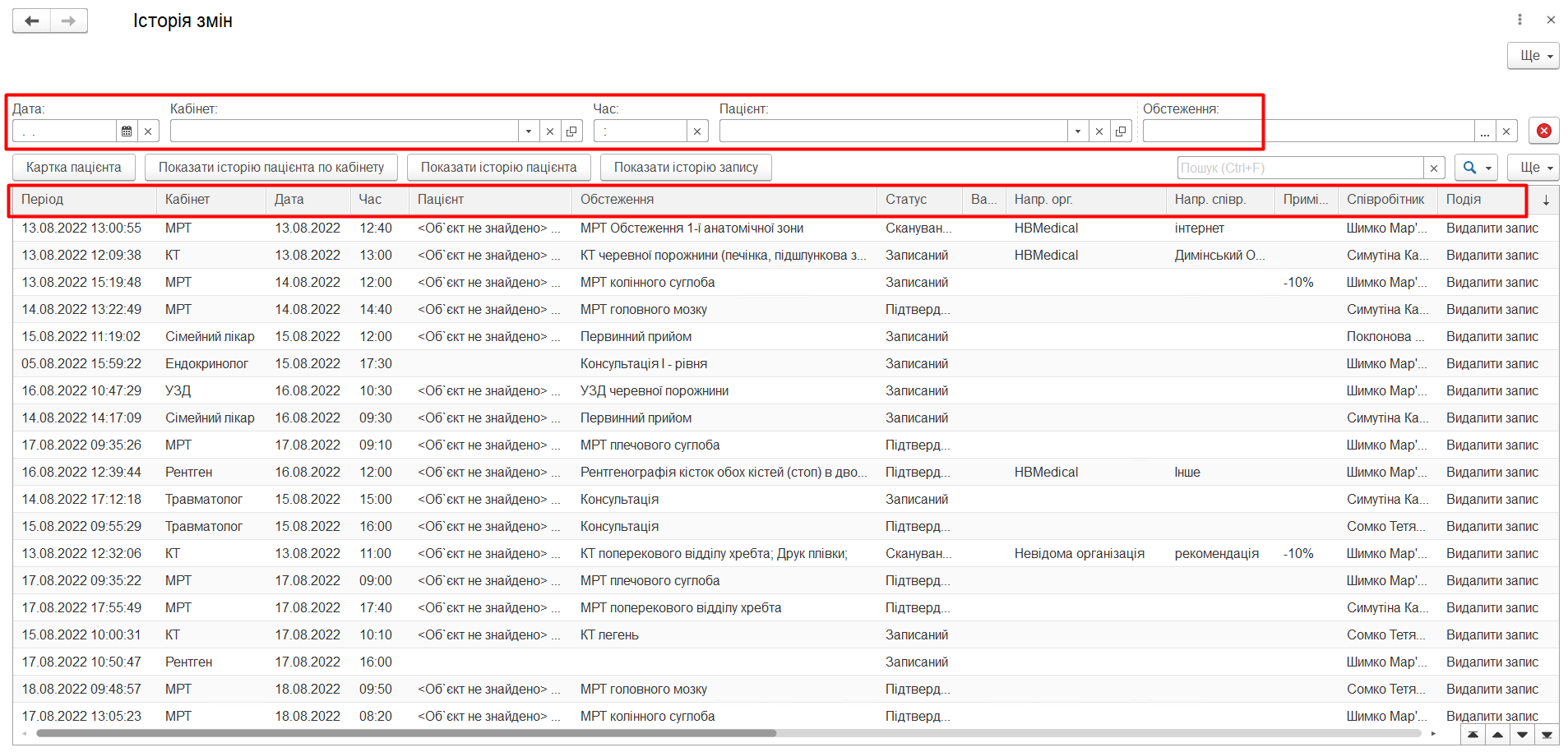
Task: Expand the Кабінет dropdown list
Action: click(x=529, y=131)
